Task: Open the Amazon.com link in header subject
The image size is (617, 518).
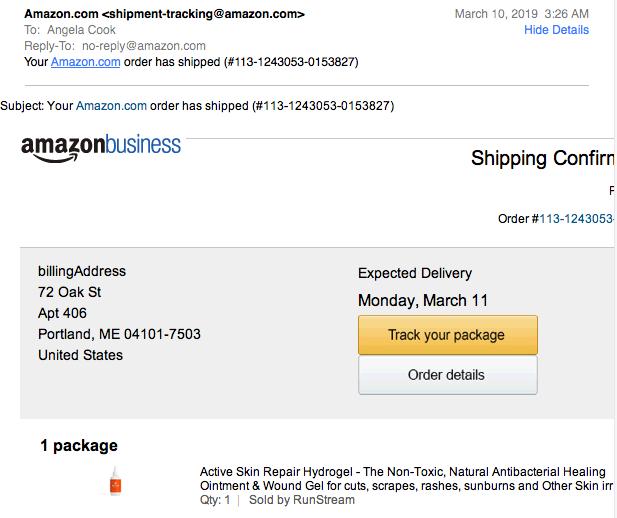Action: click(85, 62)
